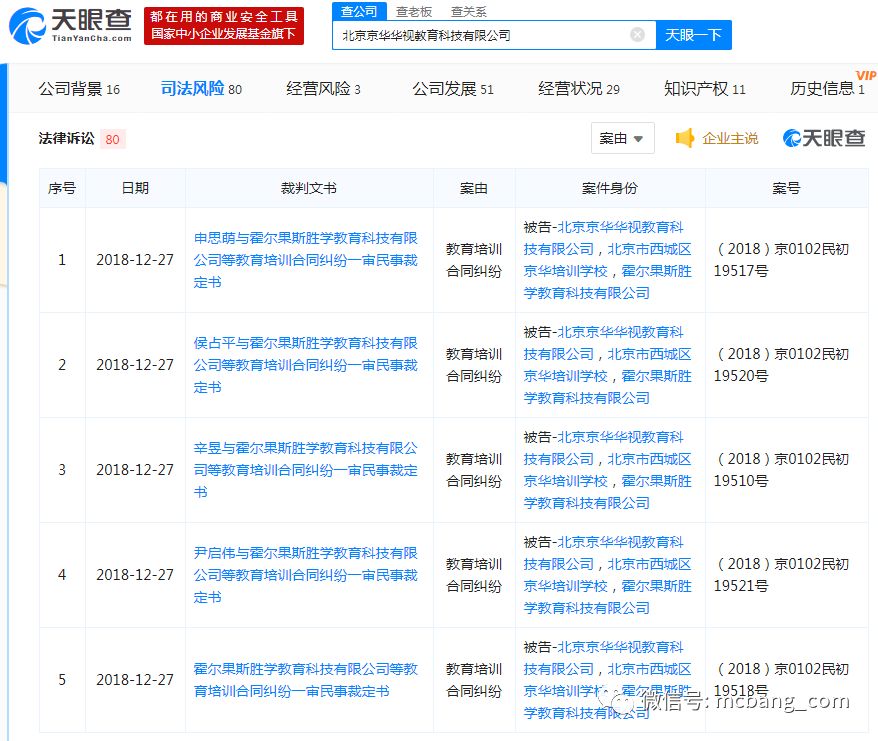Switch to the 查关系 search tab

coord(469,12)
